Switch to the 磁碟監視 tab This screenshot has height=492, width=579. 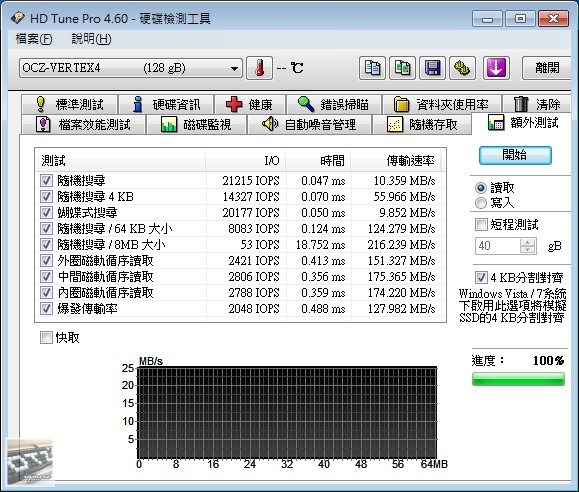point(196,124)
